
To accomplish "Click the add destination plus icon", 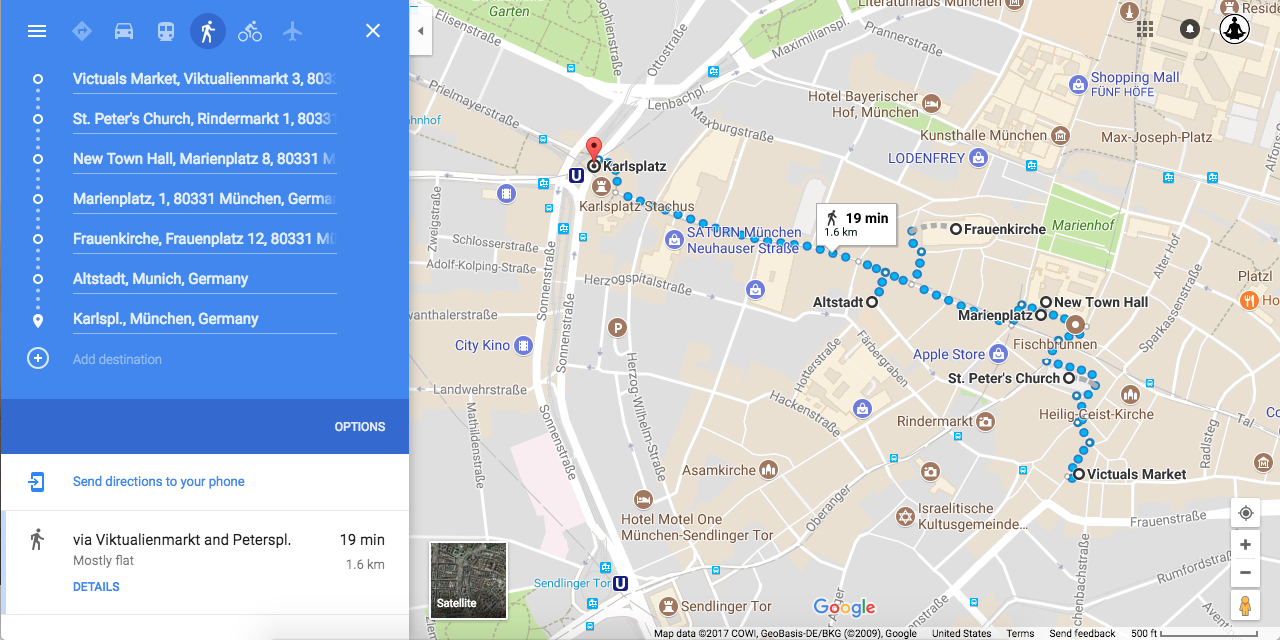I will click(x=38, y=358).
